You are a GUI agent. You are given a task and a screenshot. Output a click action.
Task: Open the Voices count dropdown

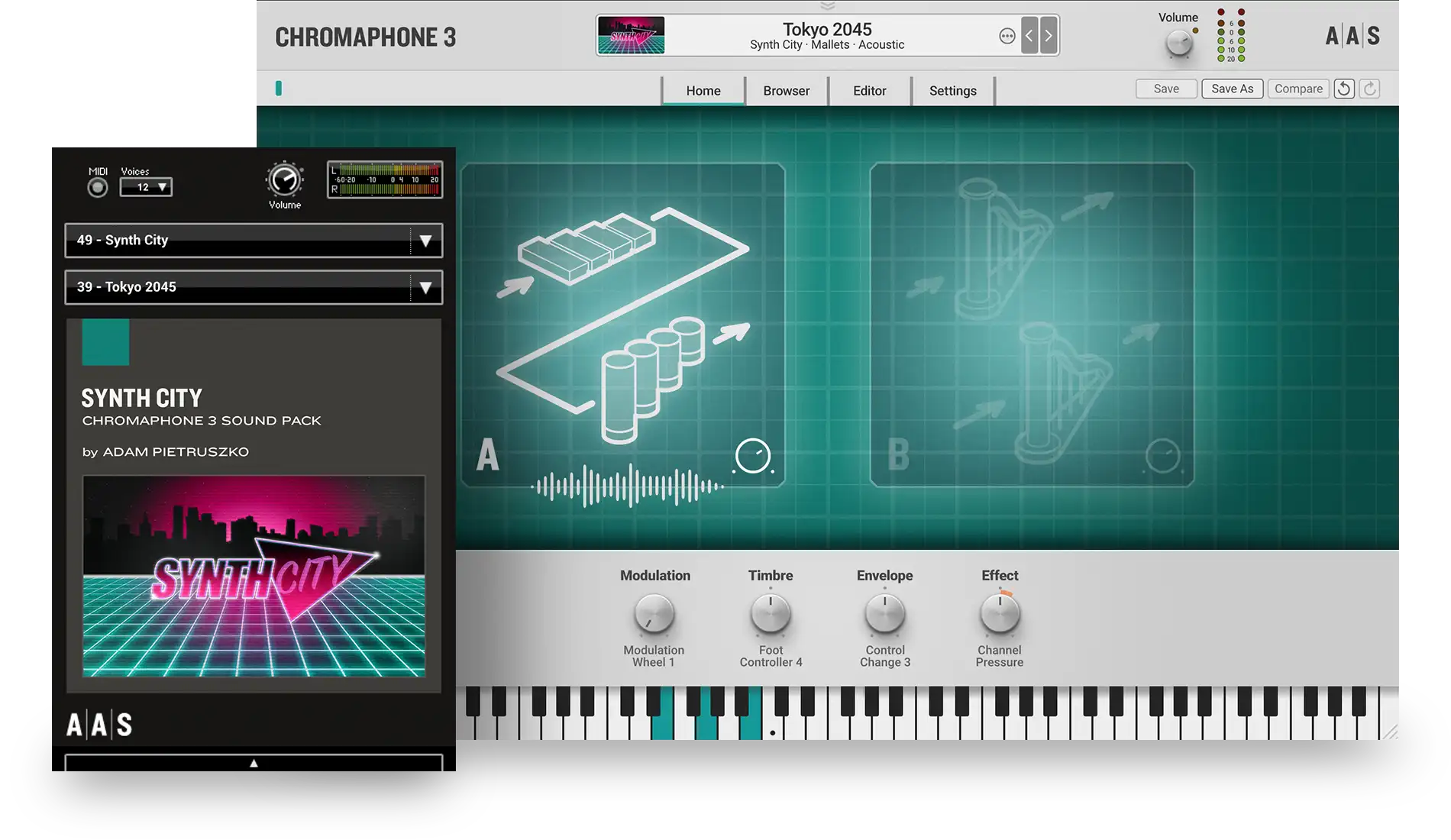(146, 187)
